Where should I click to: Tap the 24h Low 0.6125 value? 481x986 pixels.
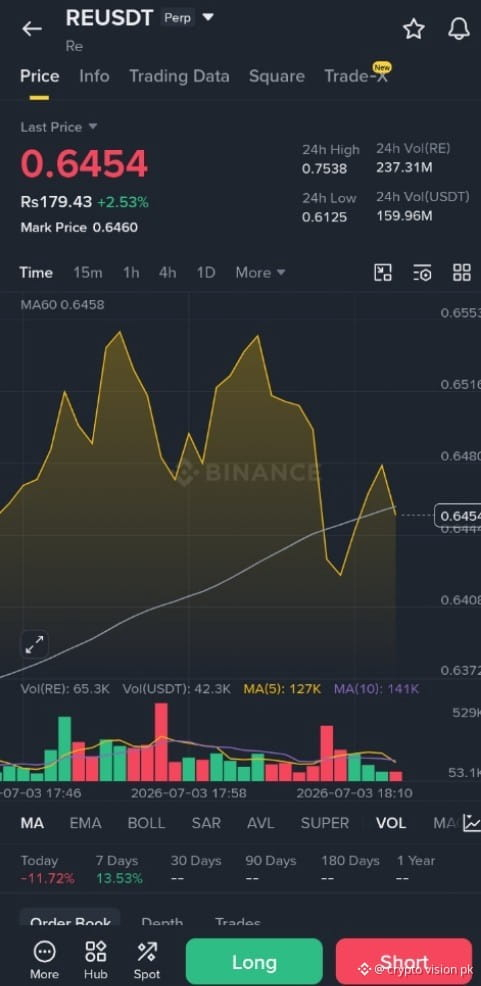324,216
